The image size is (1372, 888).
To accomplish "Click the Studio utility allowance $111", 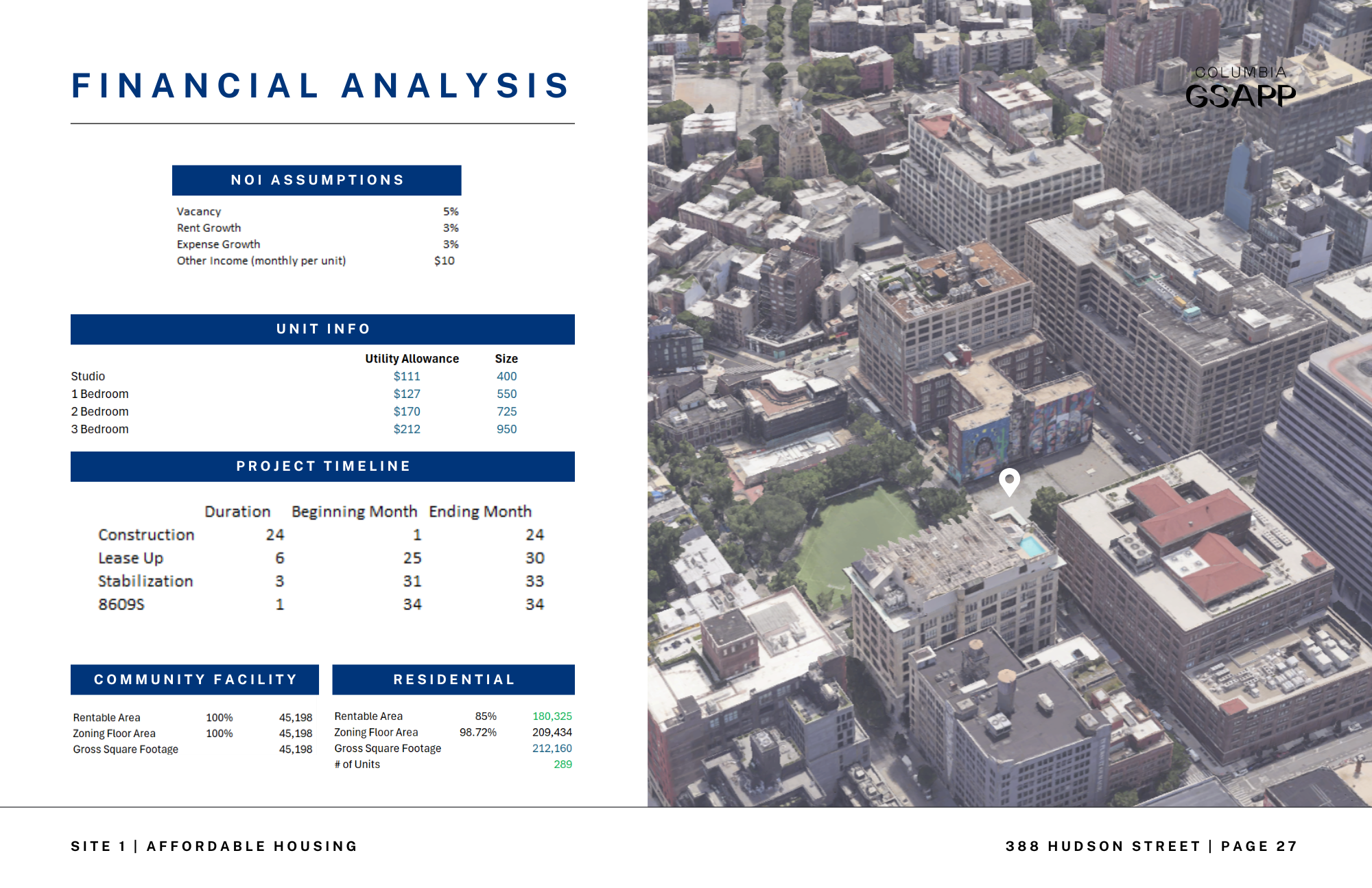I will [x=407, y=376].
